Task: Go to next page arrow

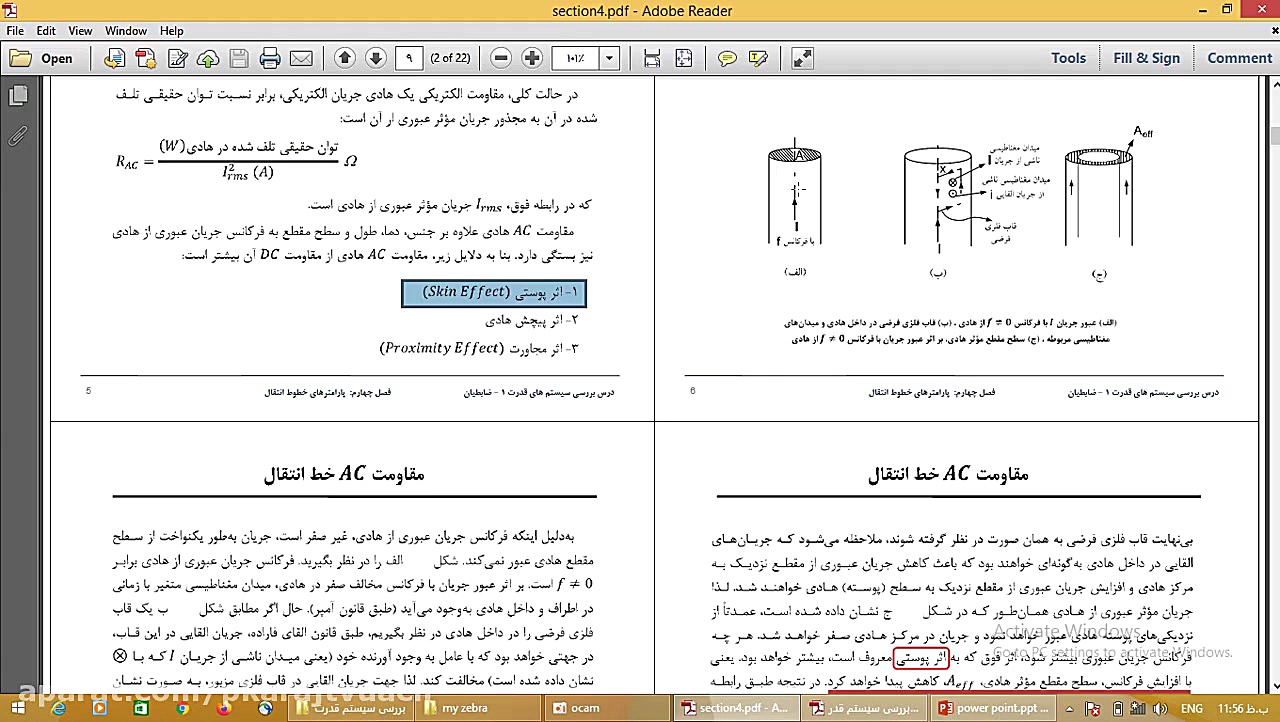Action: point(376,58)
